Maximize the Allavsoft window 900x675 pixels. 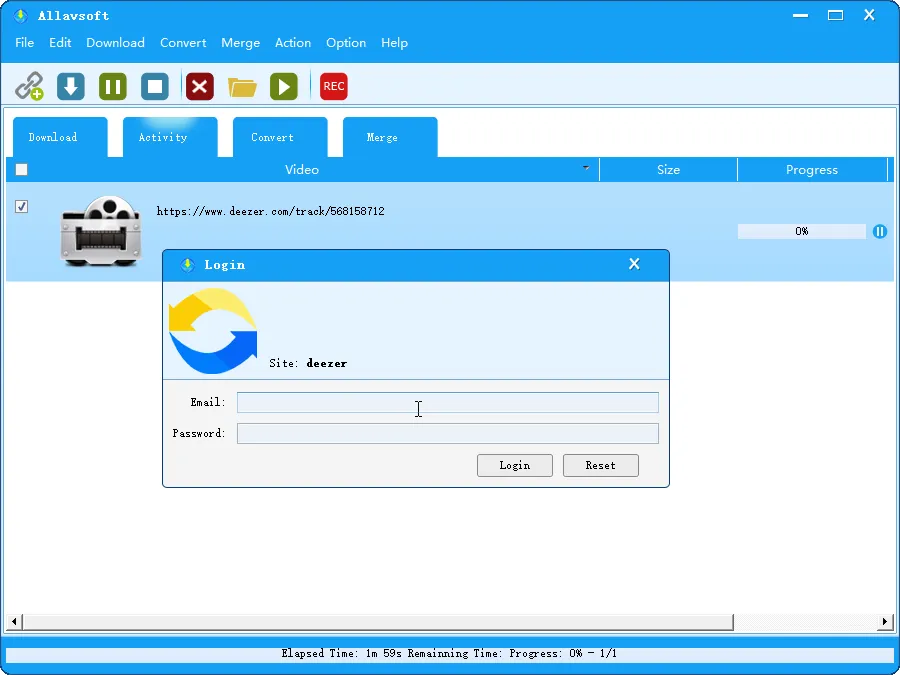point(836,15)
